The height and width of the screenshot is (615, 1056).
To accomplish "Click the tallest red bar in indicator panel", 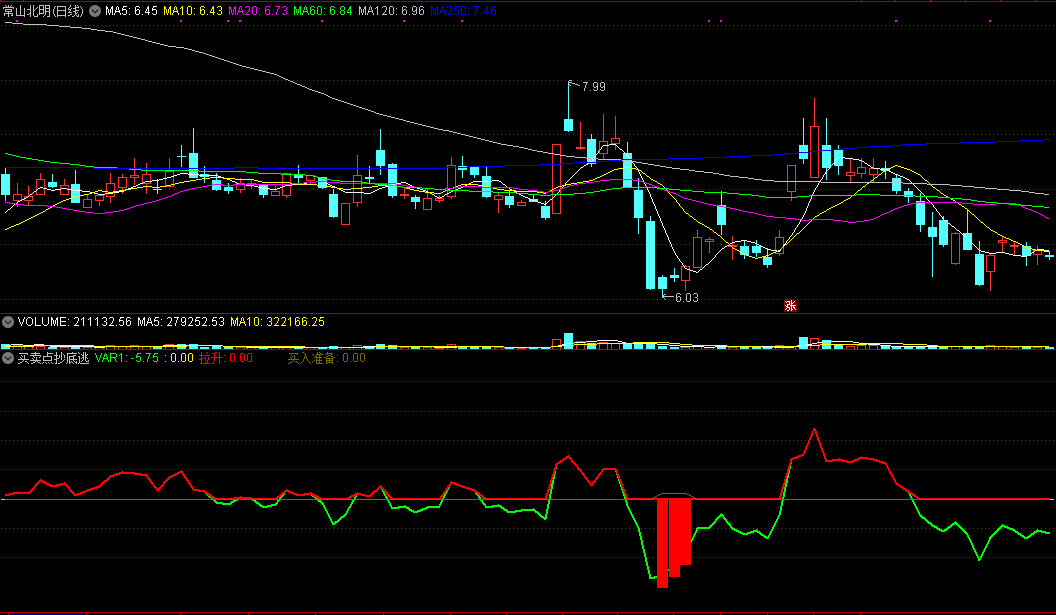I will [x=662, y=544].
